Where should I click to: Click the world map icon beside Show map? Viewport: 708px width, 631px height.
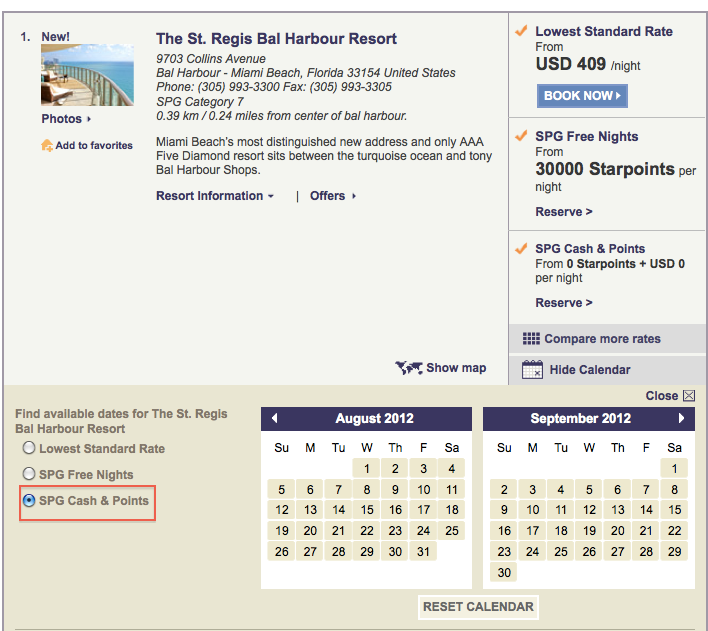pos(409,368)
